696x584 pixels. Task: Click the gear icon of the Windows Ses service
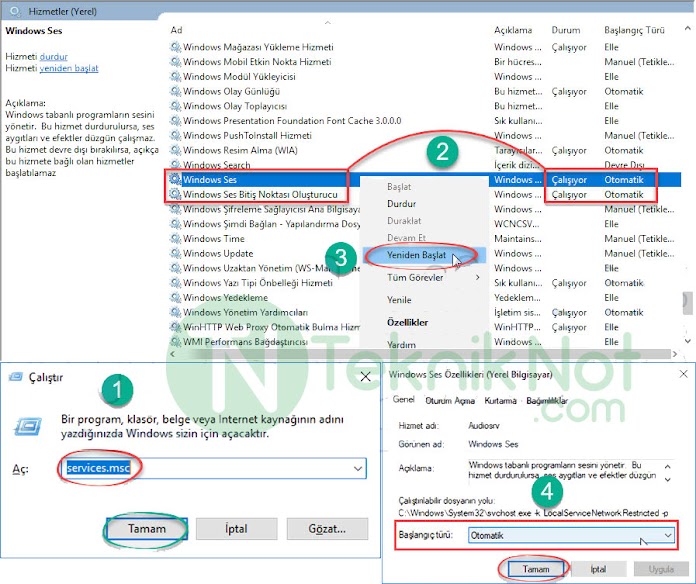(x=176, y=179)
